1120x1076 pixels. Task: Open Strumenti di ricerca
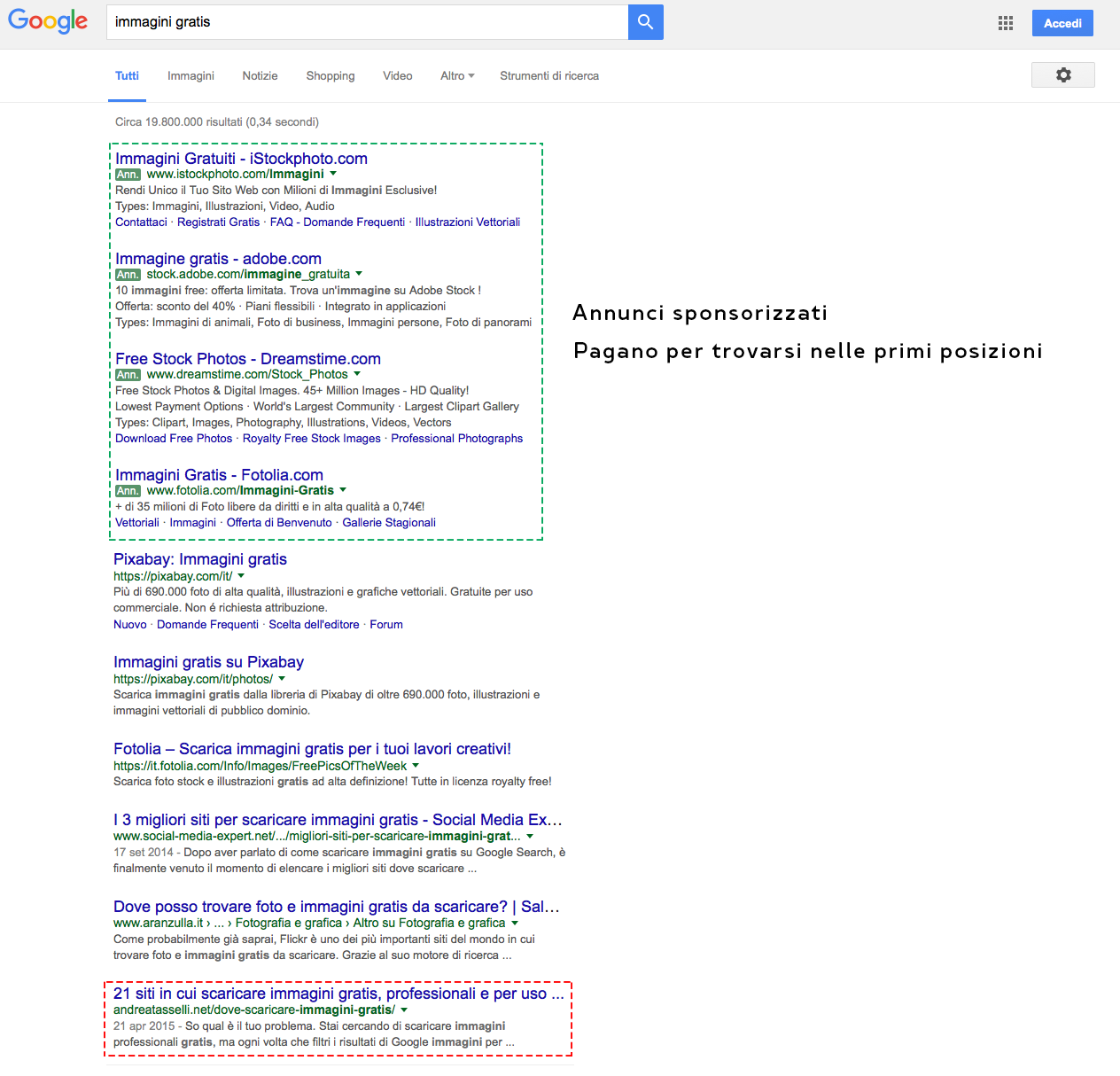(549, 76)
